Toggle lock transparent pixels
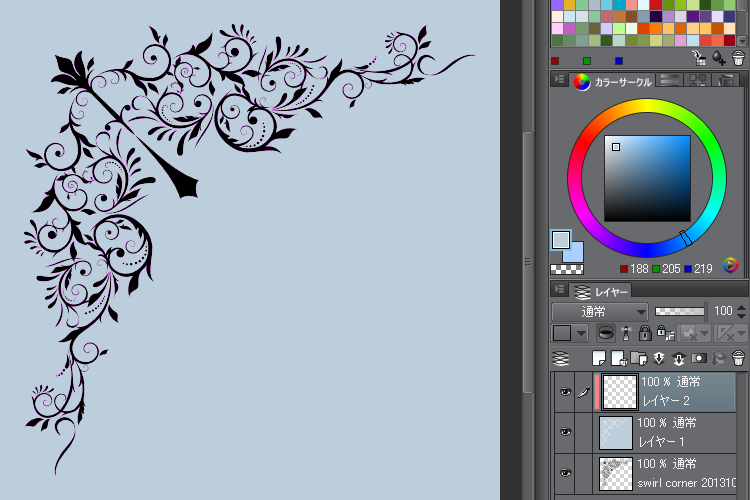 [665, 333]
